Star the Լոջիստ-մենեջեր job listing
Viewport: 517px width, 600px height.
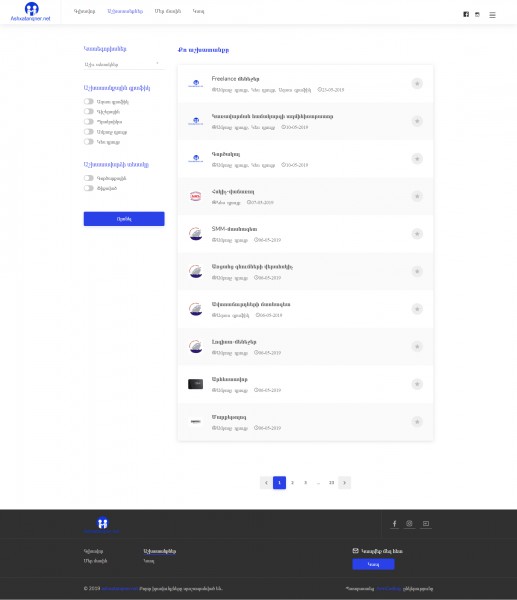pos(417,346)
